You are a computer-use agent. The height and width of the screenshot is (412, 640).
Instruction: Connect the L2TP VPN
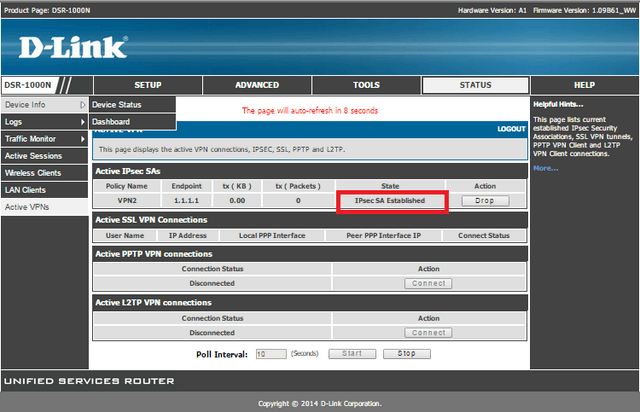[429, 333]
